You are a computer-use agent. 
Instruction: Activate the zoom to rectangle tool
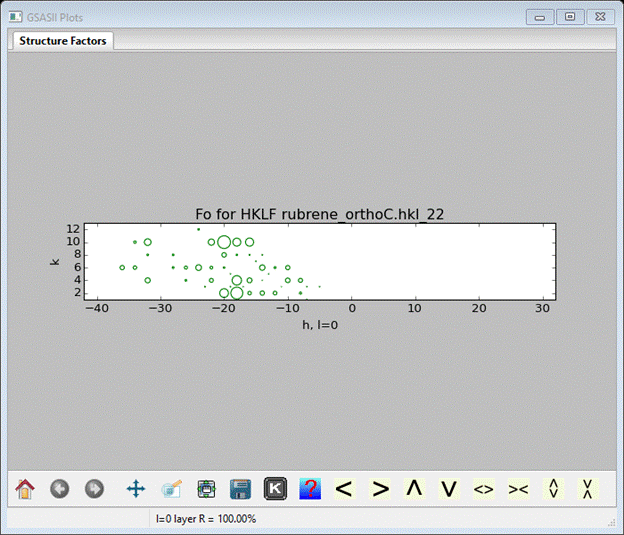tap(172, 489)
